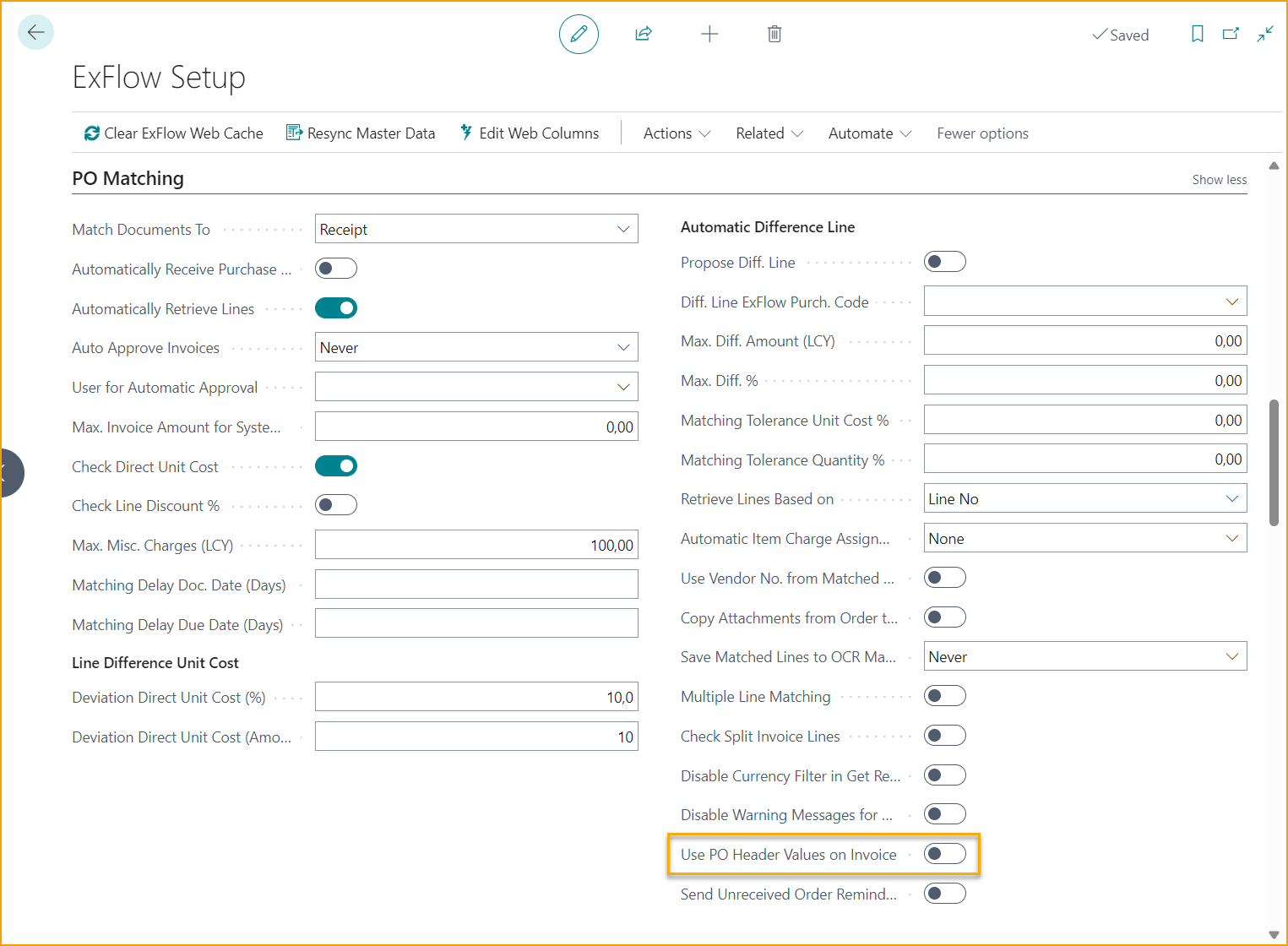Click Max. Diff. % field
Image resolution: width=1288 pixels, height=946 pixels.
coord(1085,380)
